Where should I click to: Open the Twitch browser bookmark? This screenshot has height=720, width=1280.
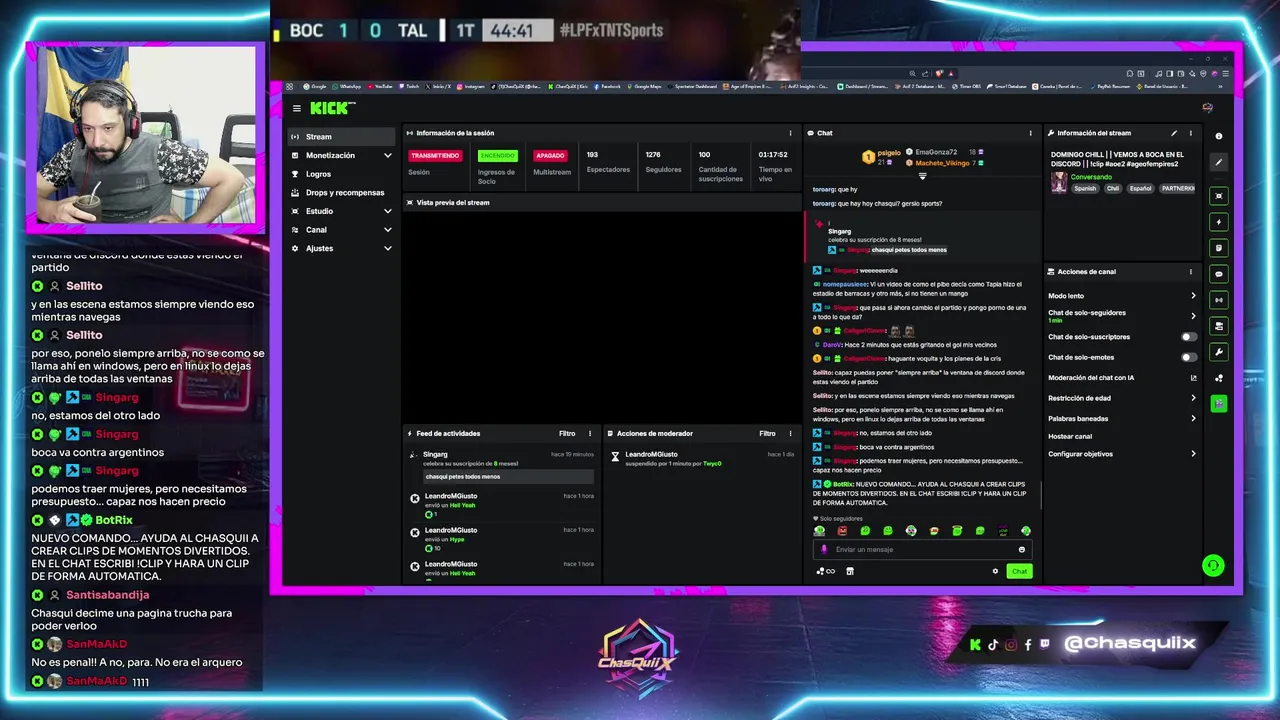click(x=410, y=87)
